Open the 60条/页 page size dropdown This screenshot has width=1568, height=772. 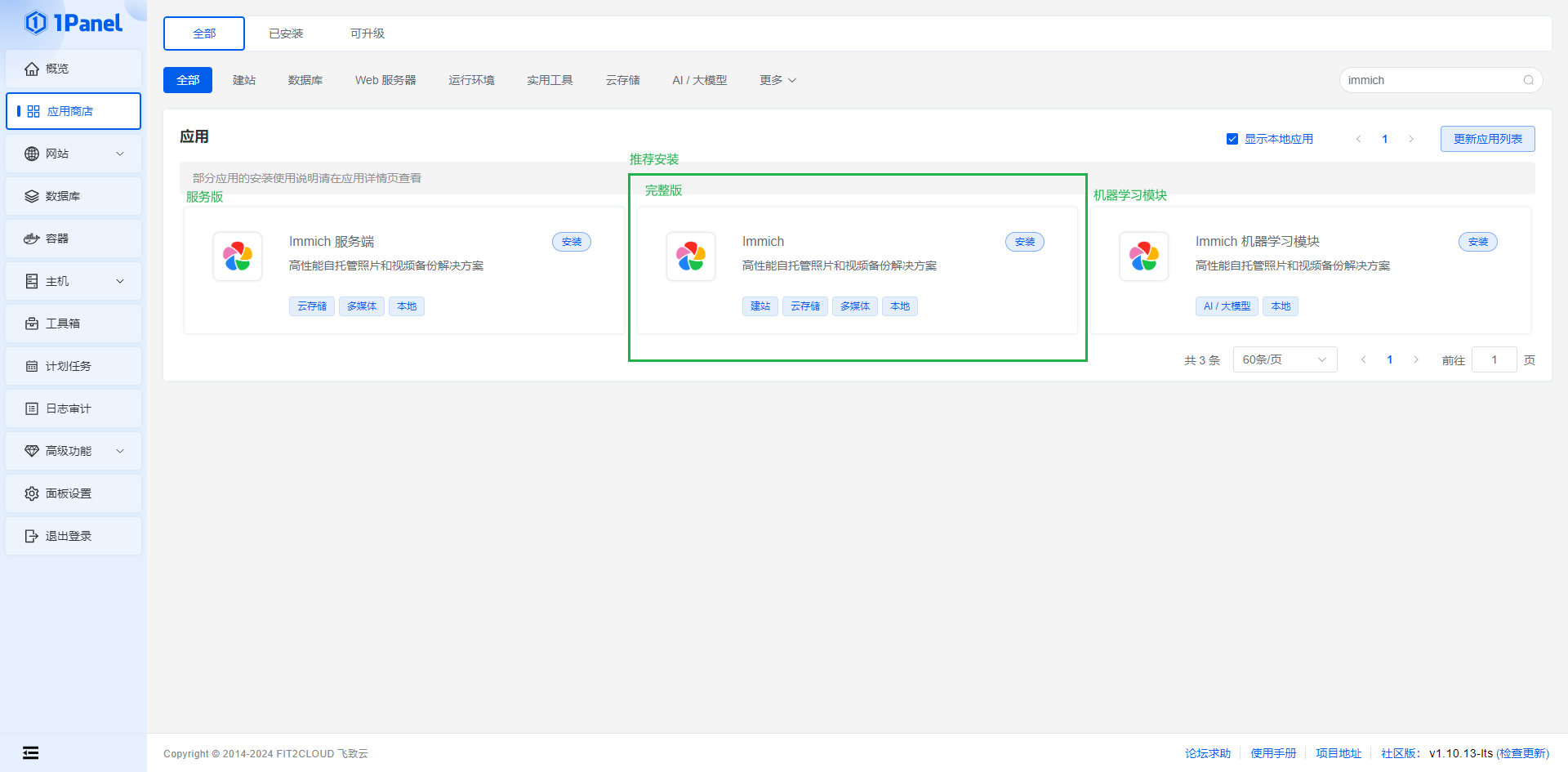(1284, 359)
